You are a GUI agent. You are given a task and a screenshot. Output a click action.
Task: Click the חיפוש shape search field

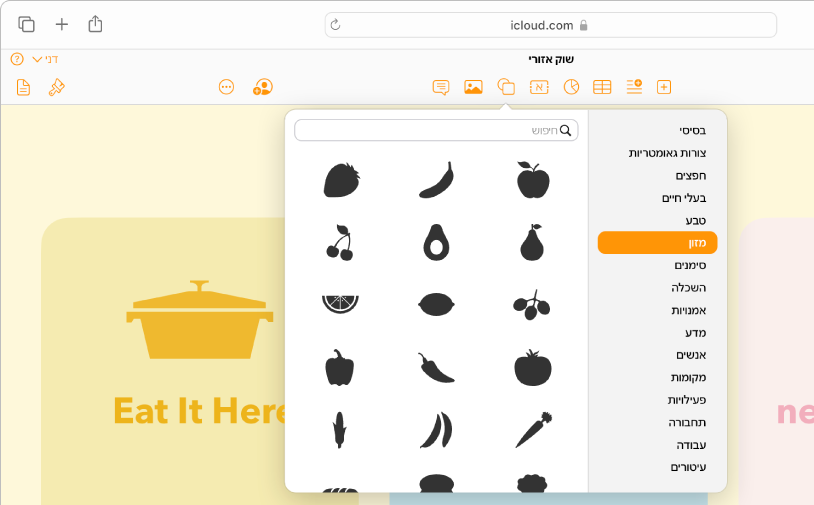[x=436, y=130]
